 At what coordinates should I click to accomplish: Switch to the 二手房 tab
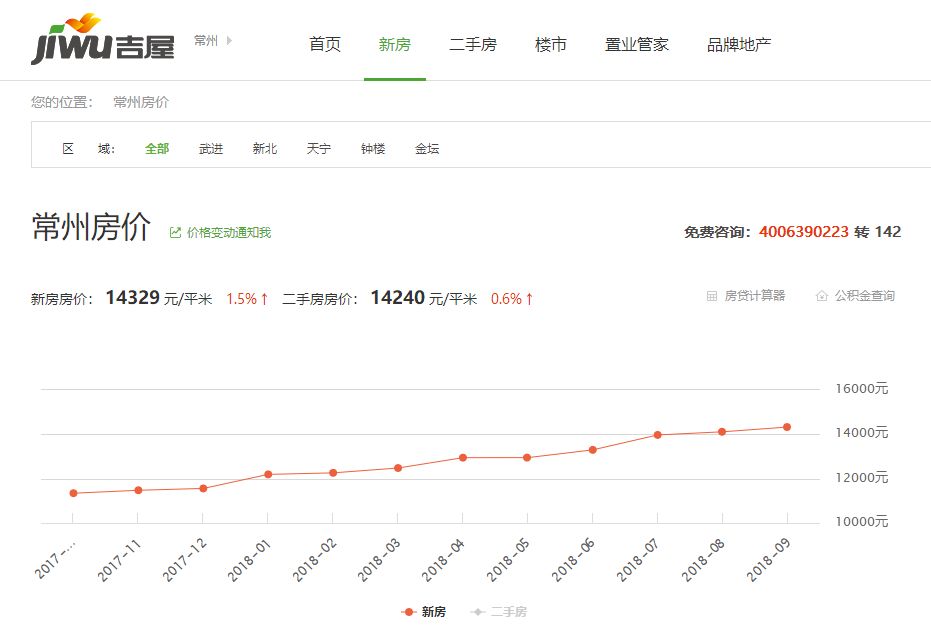(471, 44)
